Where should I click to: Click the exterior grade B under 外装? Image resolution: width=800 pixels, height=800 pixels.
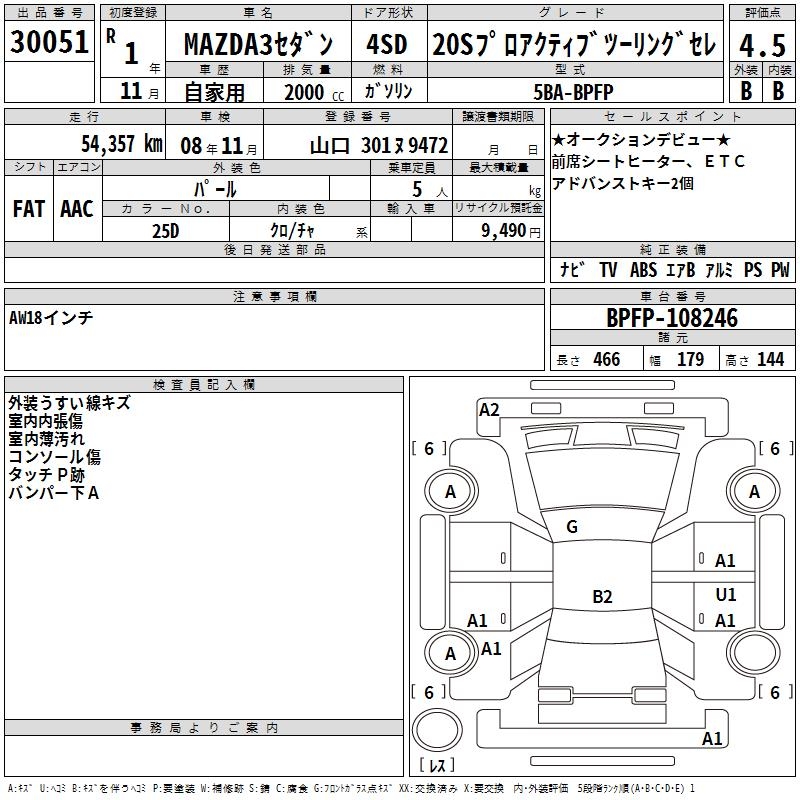click(746, 91)
